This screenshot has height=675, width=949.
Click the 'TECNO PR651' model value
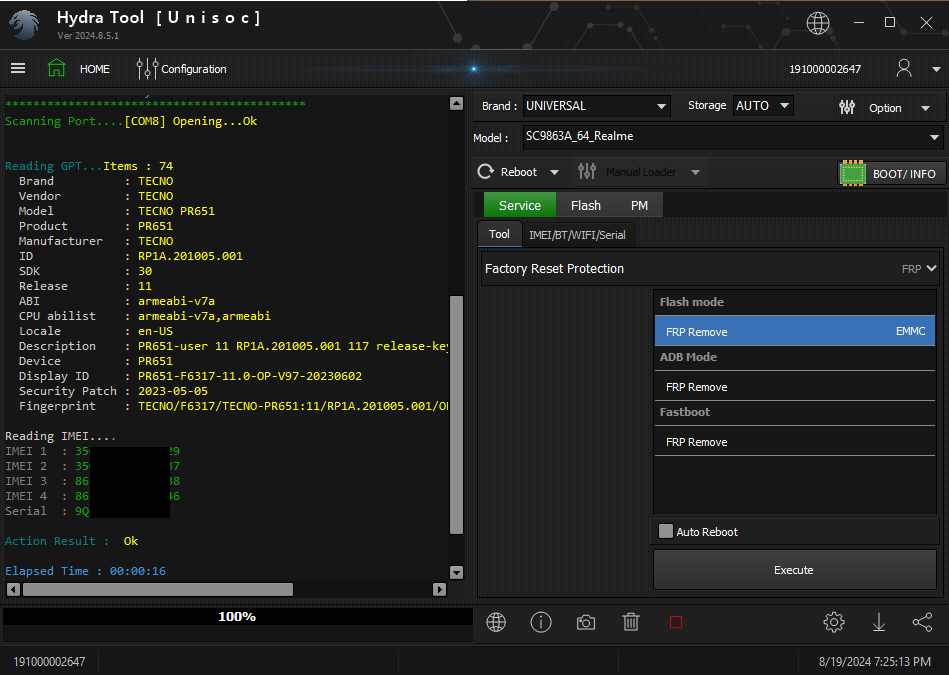tap(176, 211)
